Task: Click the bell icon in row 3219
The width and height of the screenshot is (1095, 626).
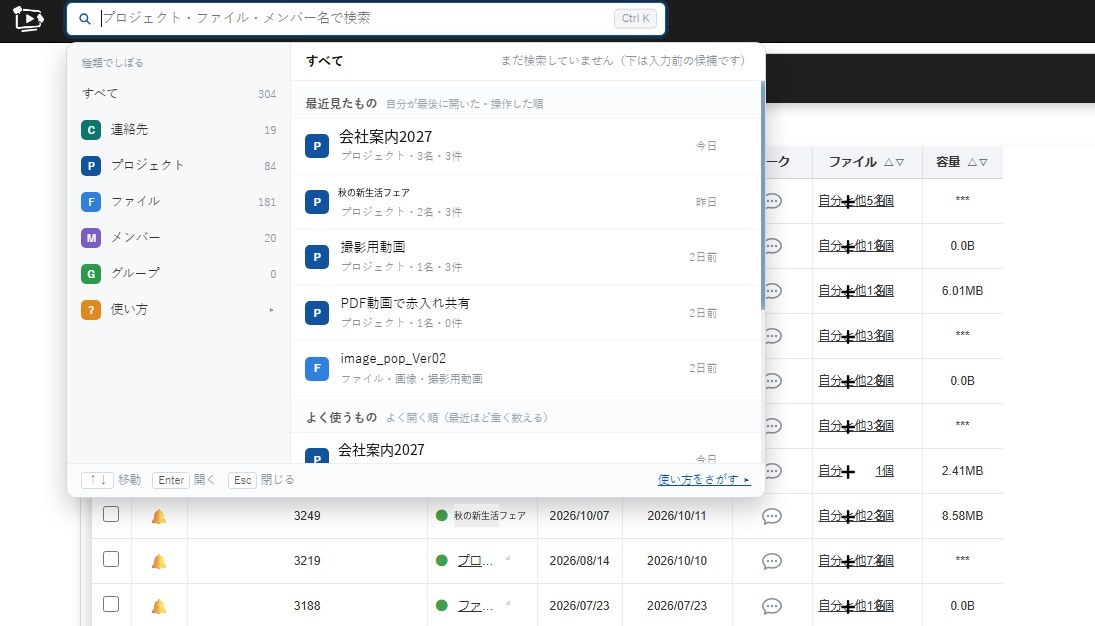Action: [x=159, y=562]
